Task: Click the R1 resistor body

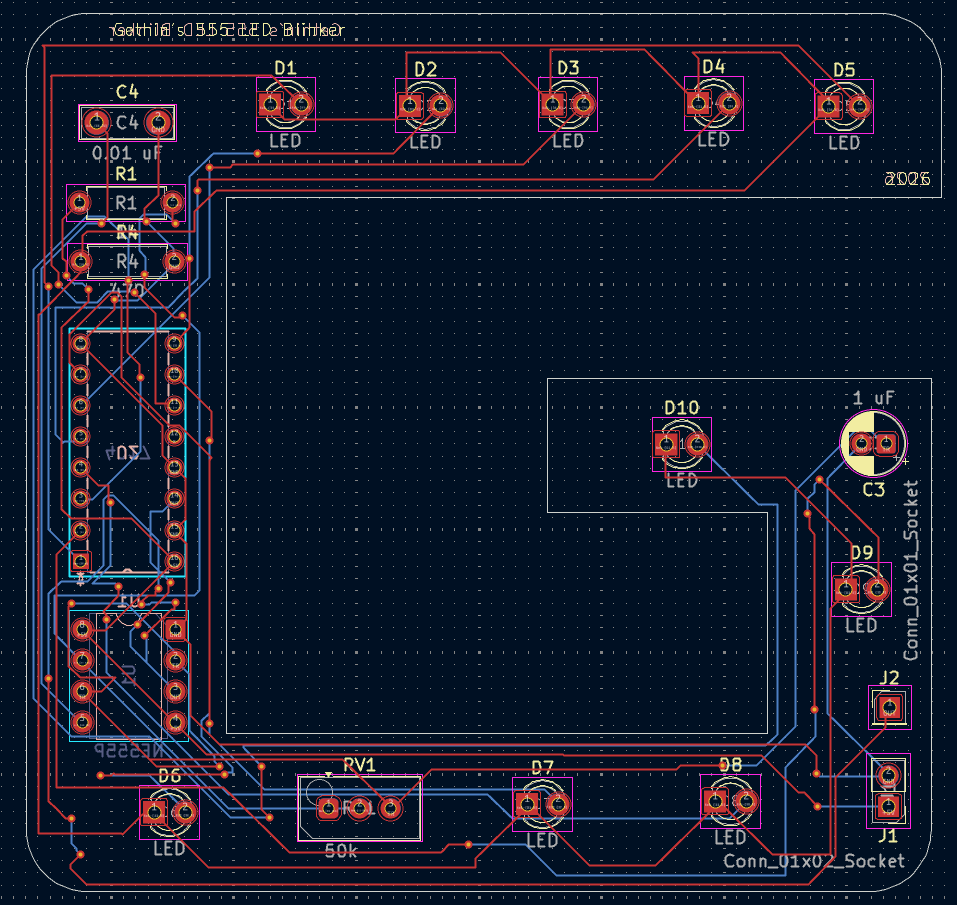Action: click(126, 203)
